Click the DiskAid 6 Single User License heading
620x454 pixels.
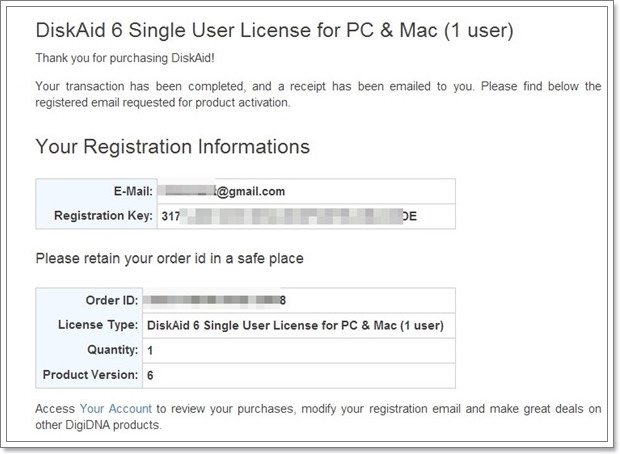tap(274, 31)
